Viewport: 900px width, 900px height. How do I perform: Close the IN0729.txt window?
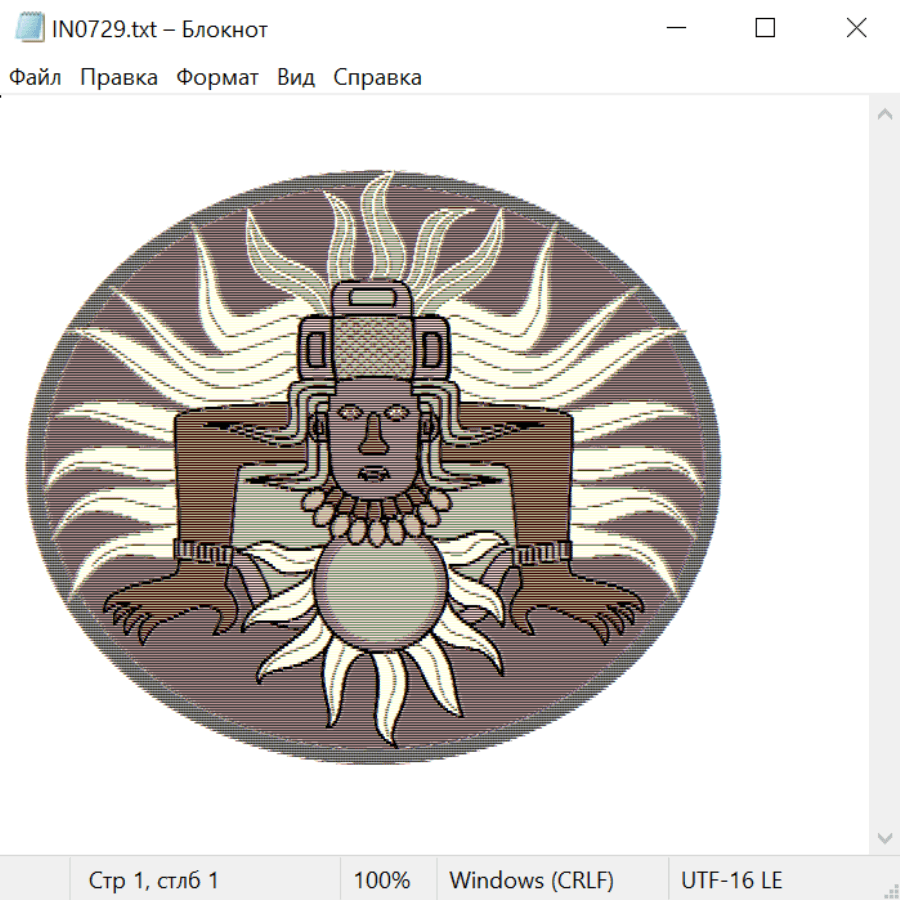pos(856,29)
